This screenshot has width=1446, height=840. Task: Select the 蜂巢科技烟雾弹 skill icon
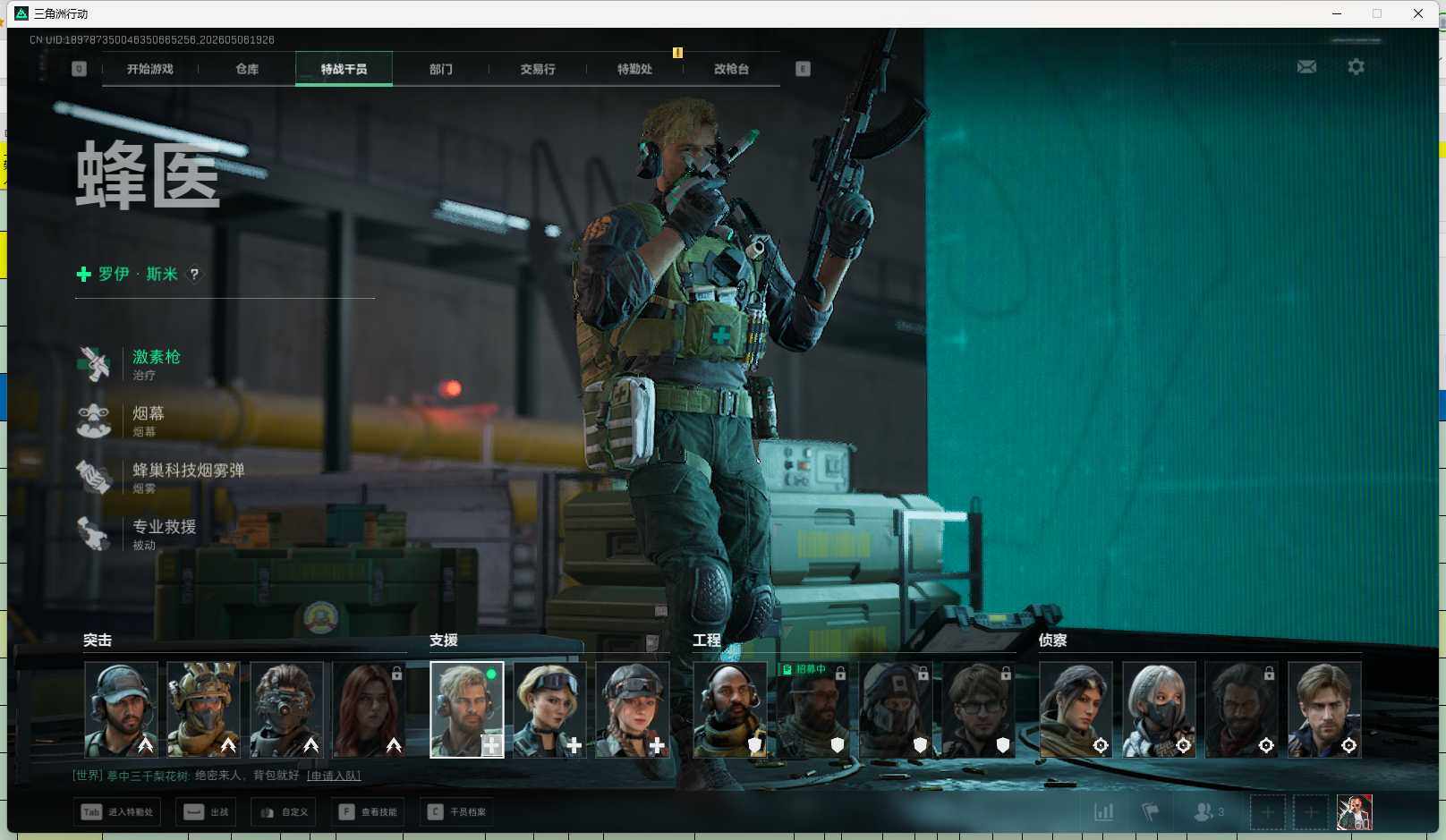(94, 477)
